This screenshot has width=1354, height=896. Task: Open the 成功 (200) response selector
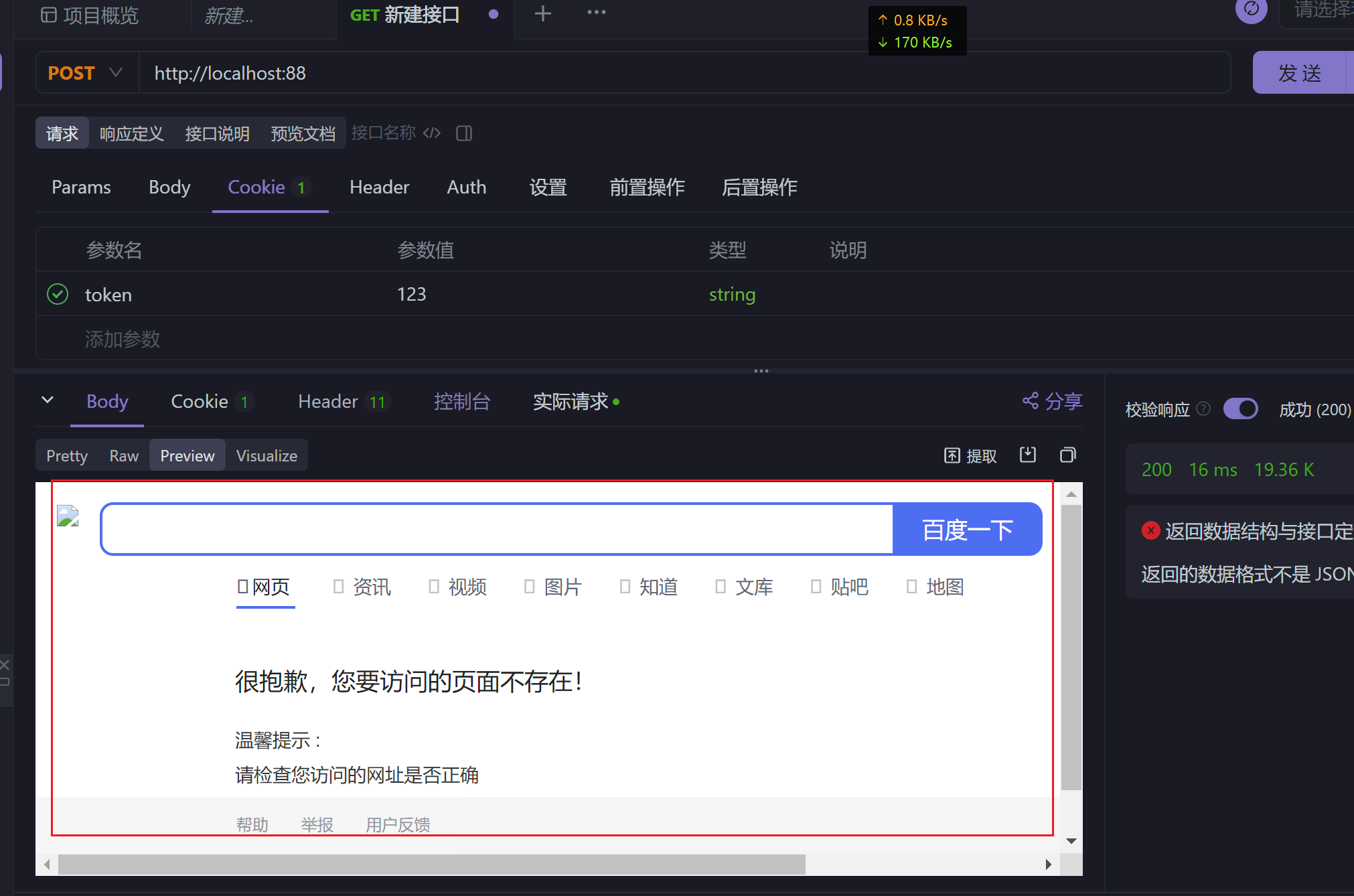[1315, 409]
